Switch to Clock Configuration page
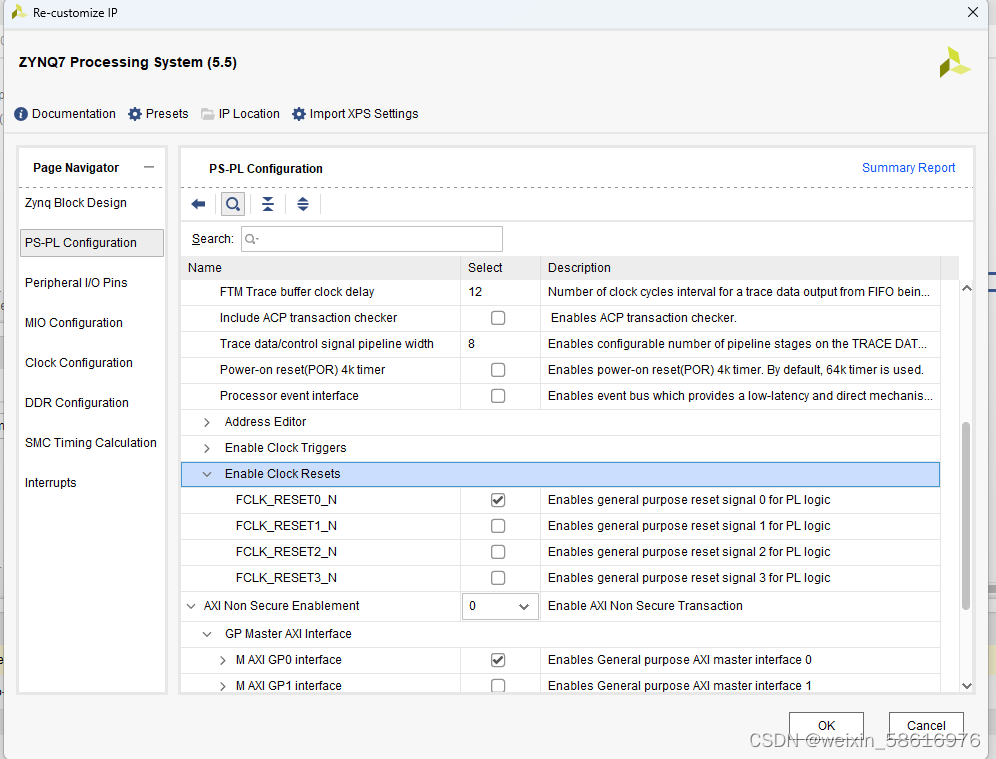The height and width of the screenshot is (759, 996). click(x=79, y=363)
